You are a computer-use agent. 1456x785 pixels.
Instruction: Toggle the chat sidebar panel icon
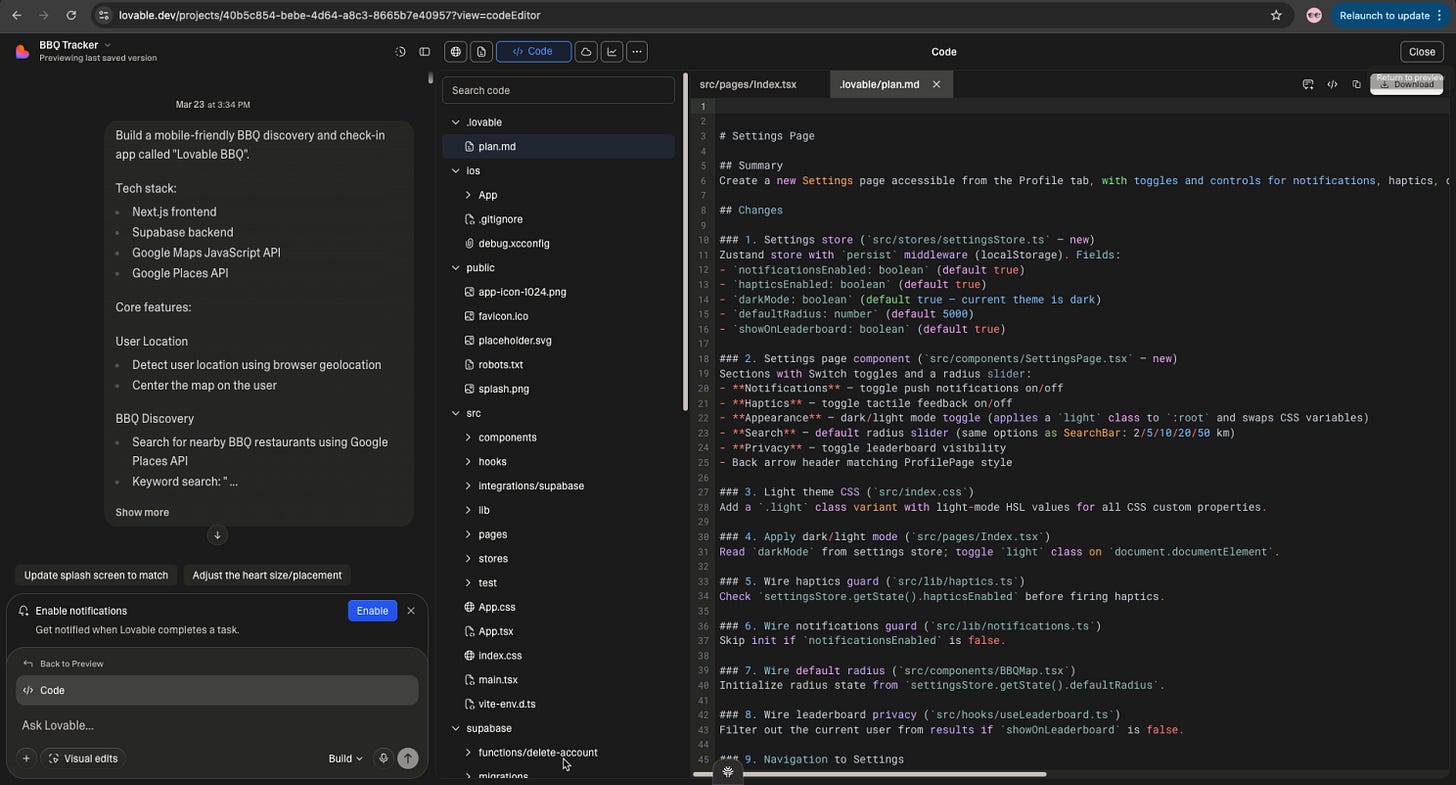[x=424, y=52]
